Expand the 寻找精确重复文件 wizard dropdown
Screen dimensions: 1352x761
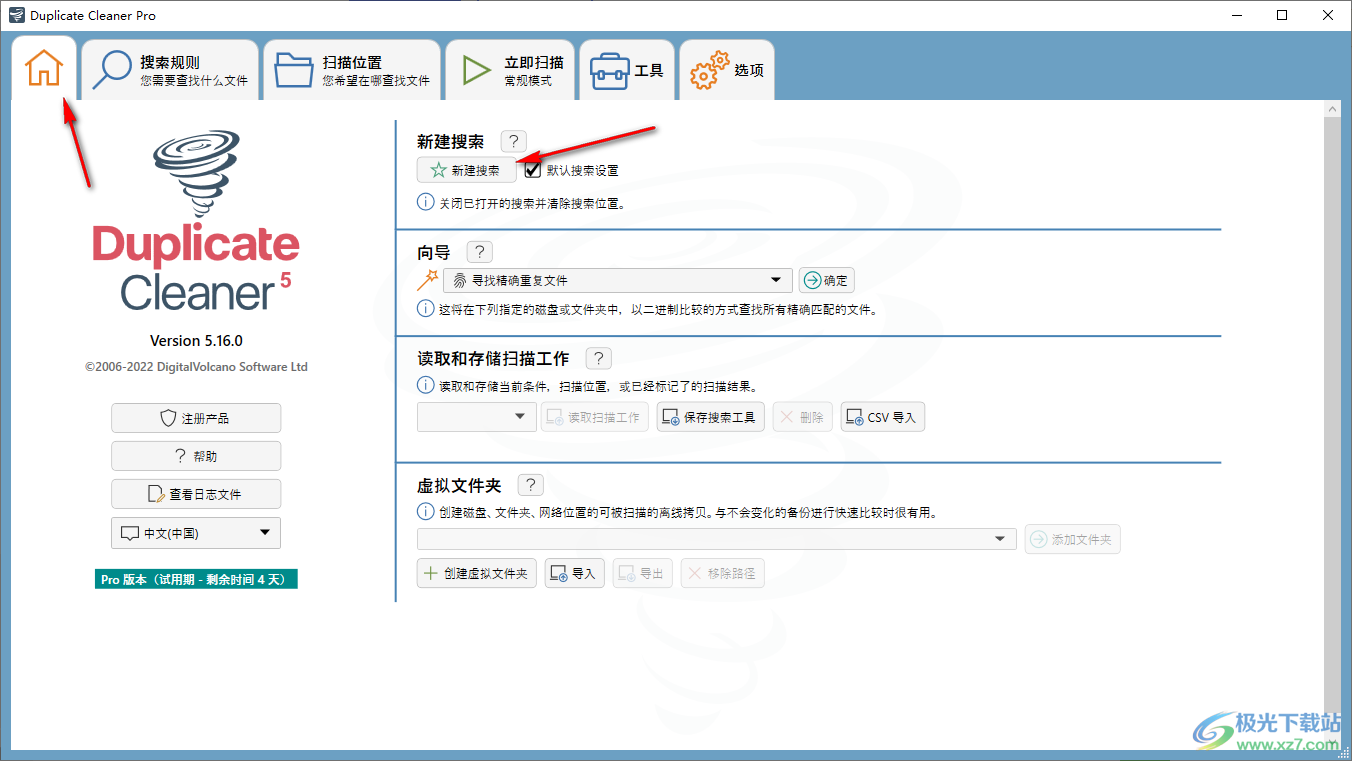(x=618, y=280)
